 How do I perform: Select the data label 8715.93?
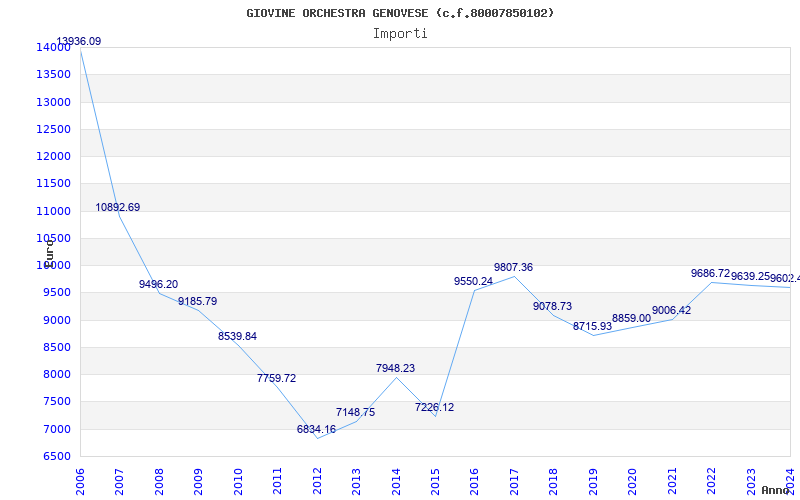[x=592, y=326]
